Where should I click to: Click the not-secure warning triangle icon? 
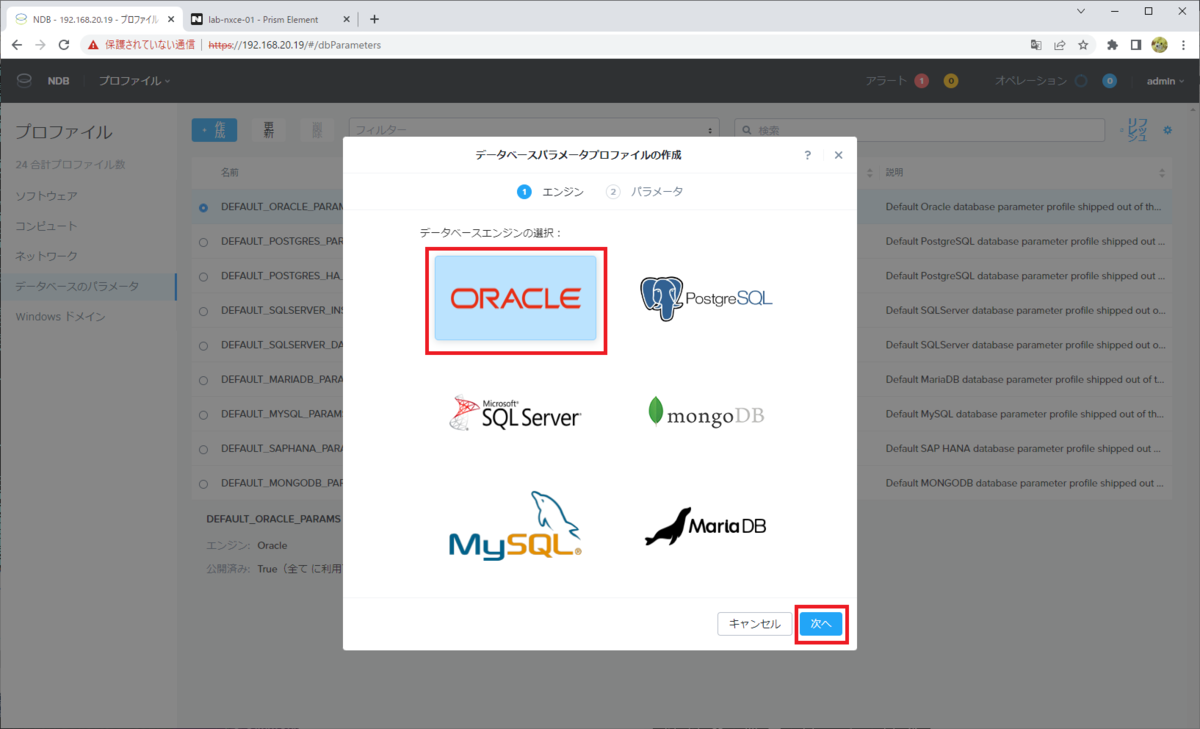tap(93, 45)
